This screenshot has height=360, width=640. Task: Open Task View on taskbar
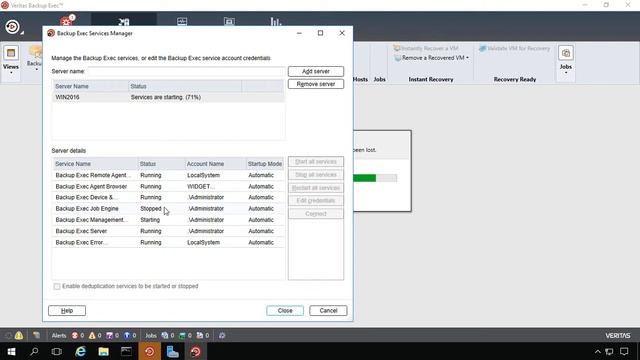pyautogui.click(x=57, y=352)
